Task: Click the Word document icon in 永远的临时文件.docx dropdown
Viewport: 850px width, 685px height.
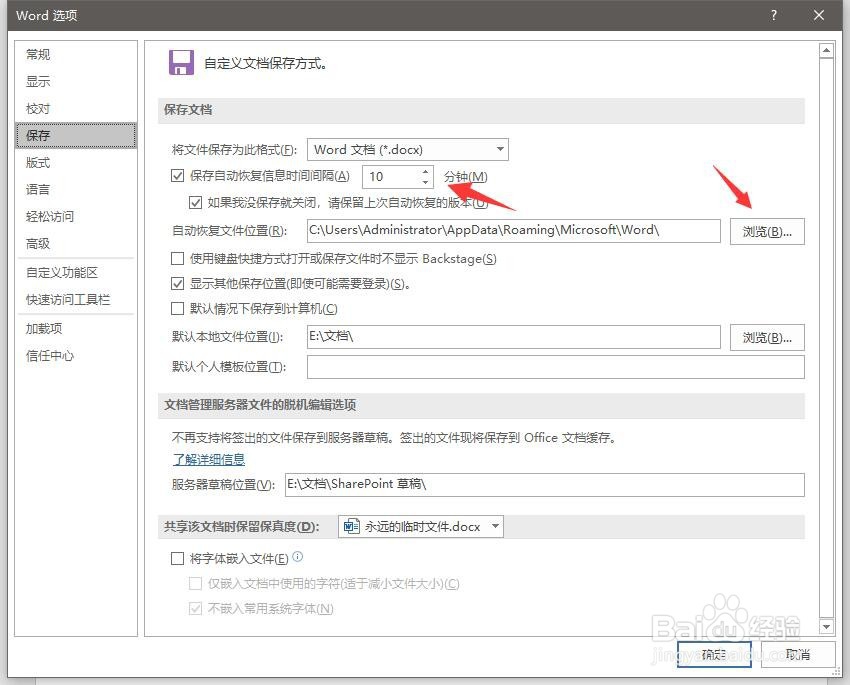Action: pos(351,526)
